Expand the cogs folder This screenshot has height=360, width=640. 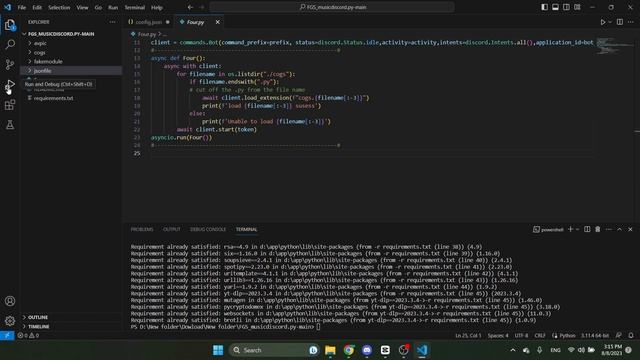pos(39,52)
